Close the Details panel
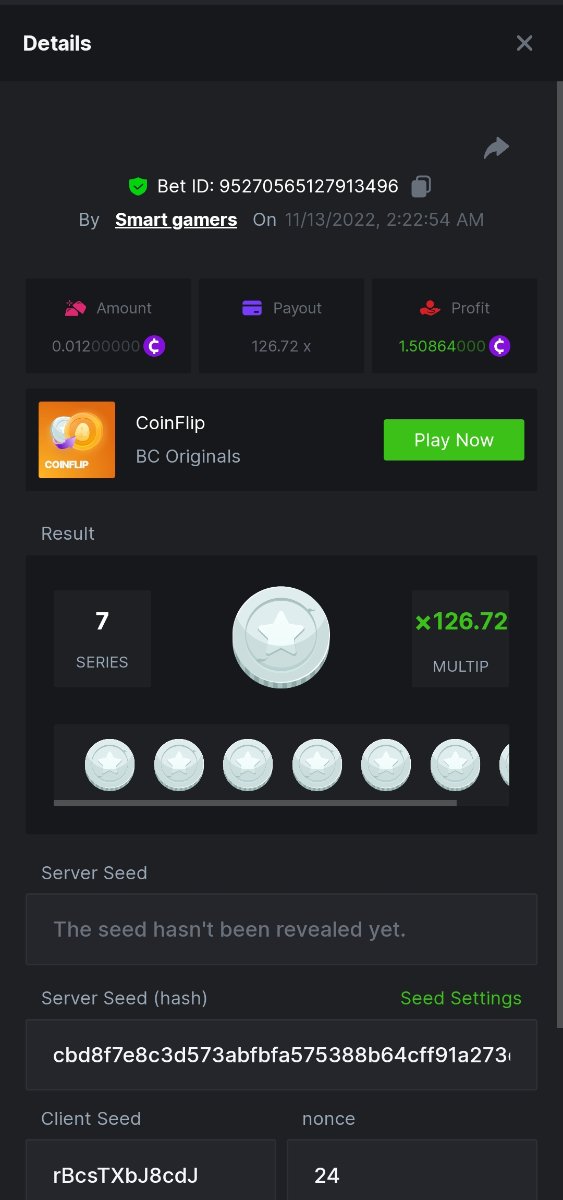 [525, 43]
